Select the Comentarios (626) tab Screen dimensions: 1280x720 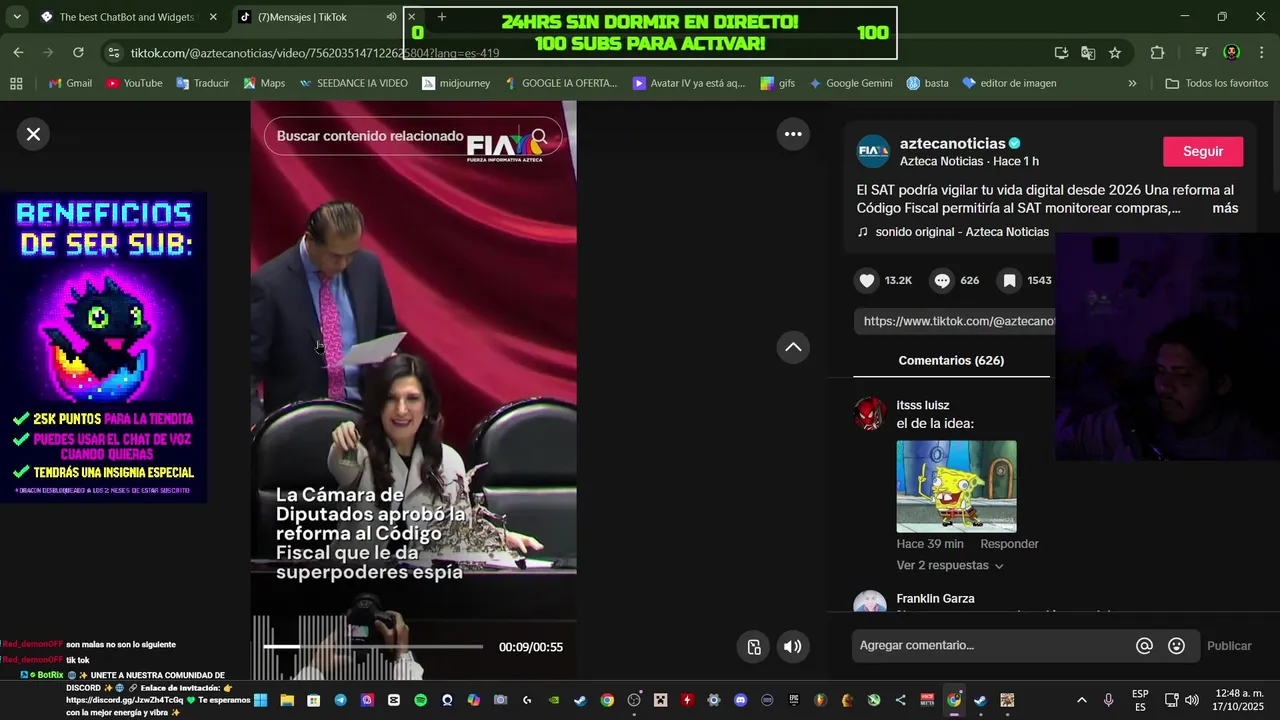click(951, 361)
